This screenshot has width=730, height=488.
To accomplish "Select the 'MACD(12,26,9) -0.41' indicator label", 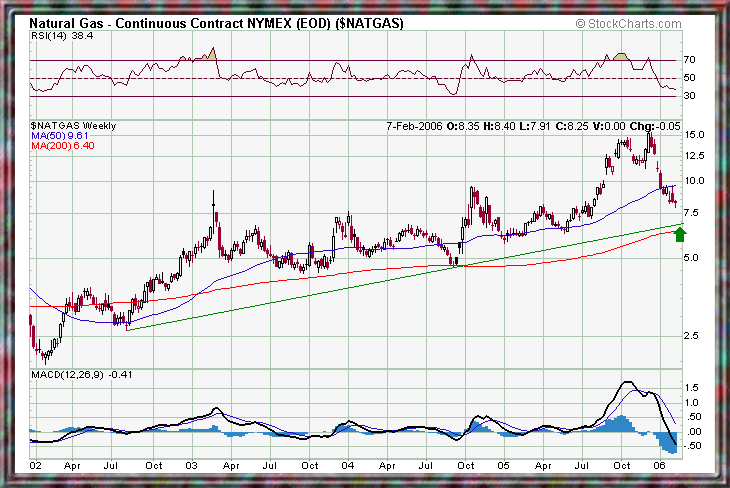I will (81, 374).
